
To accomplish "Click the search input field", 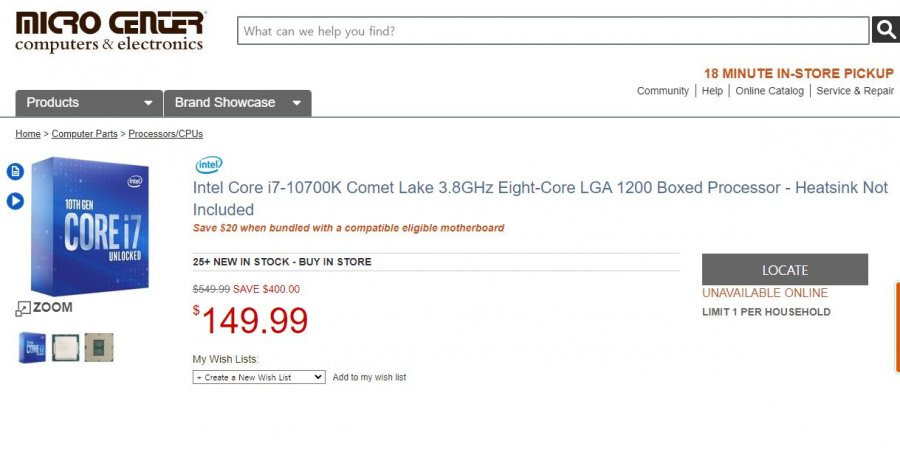I will [553, 30].
